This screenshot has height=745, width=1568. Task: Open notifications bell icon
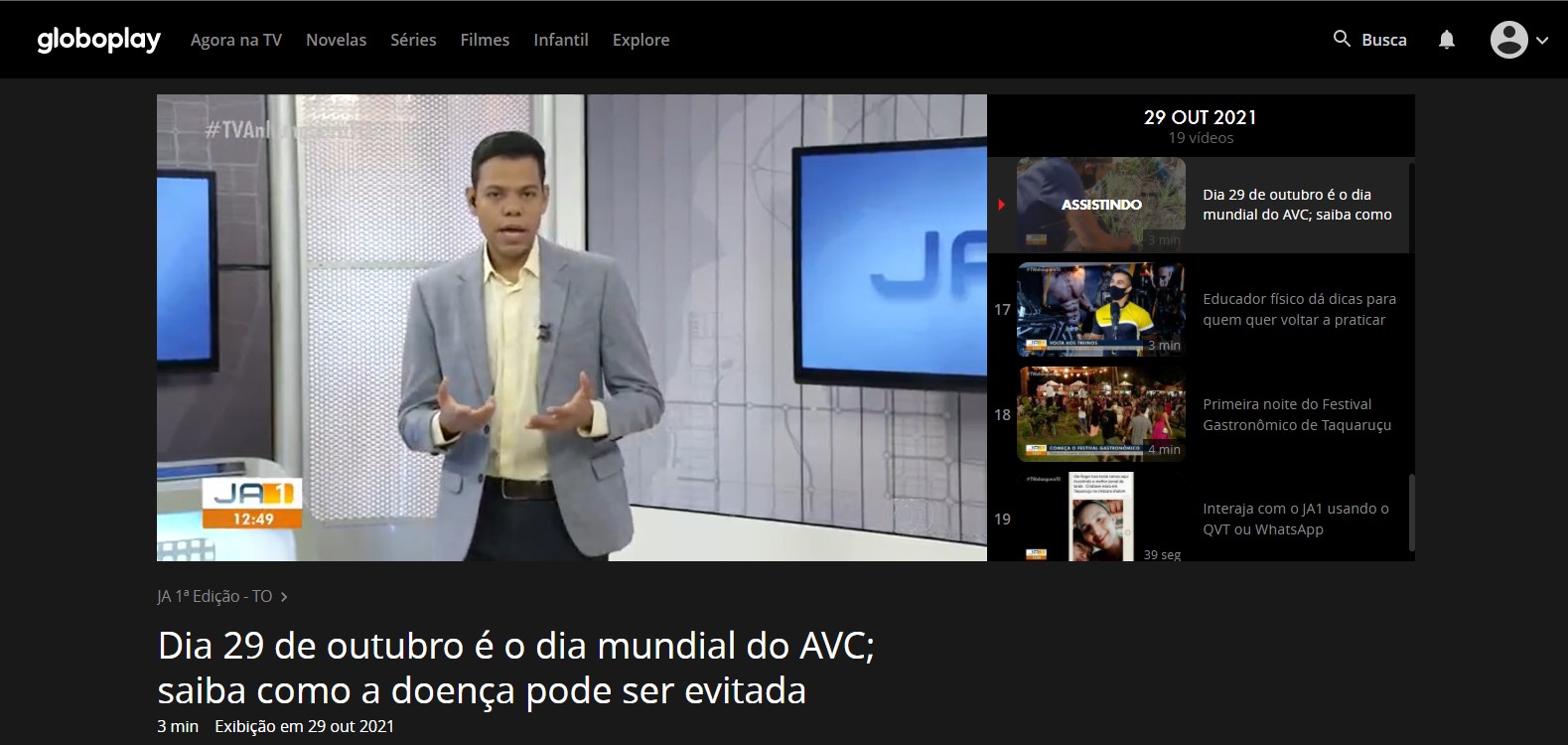click(x=1447, y=40)
